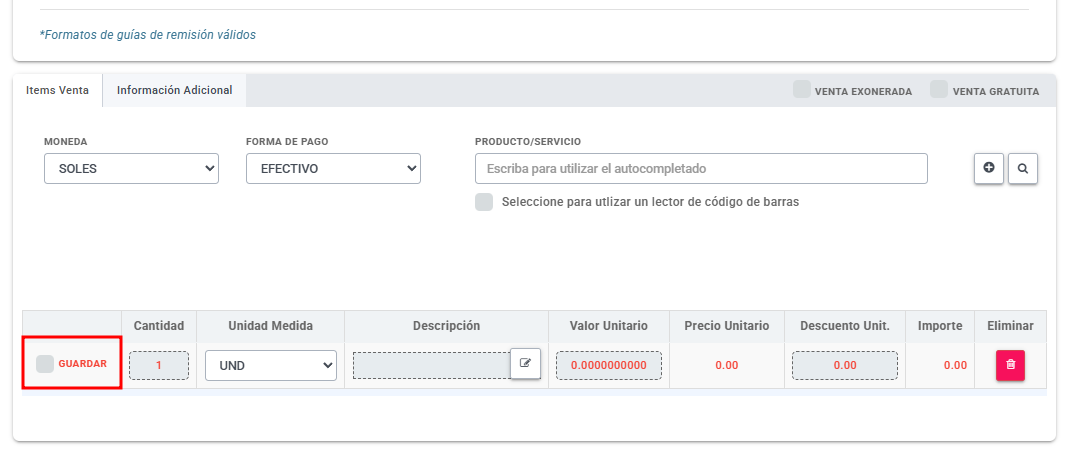Click the Producto/Servicio autocomplete field

[x=702, y=169]
